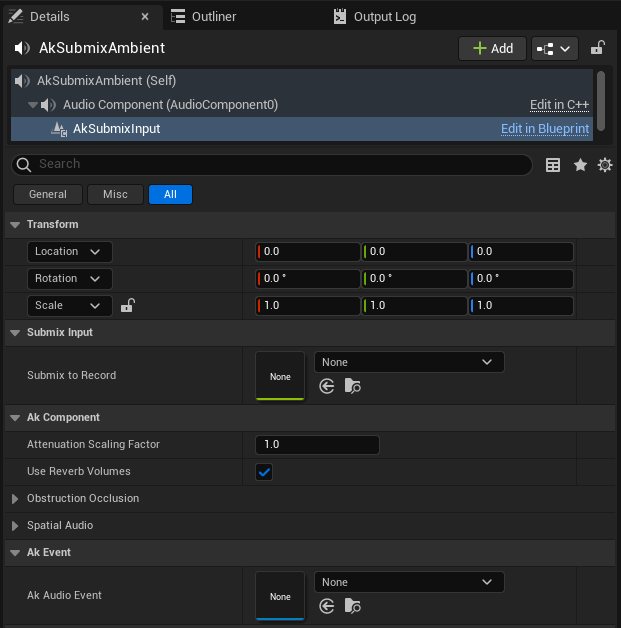The image size is (621, 628).
Task: Toggle the Scale lock ratio icon
Action: [x=127, y=306]
